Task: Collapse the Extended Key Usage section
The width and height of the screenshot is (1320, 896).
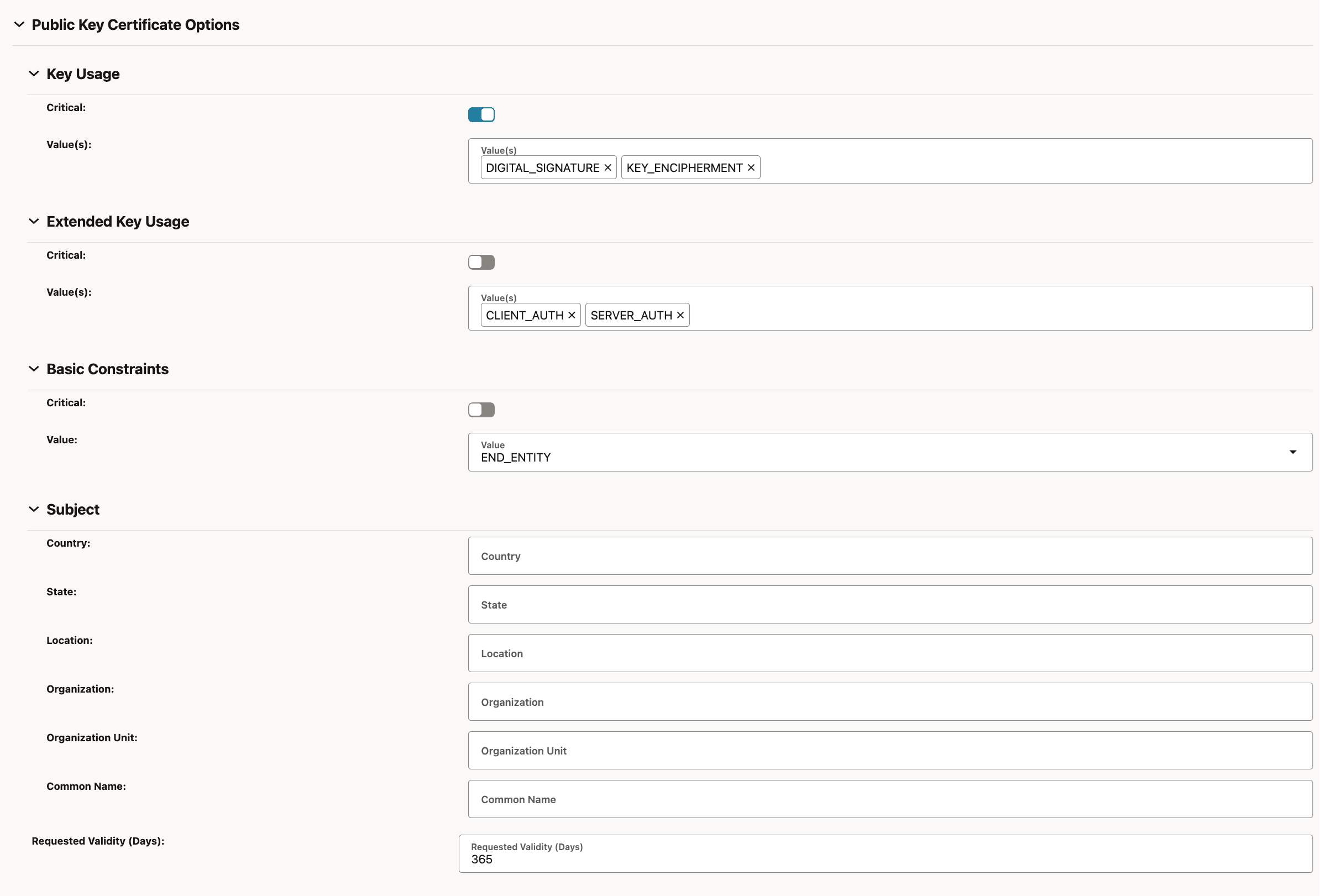Action: pyautogui.click(x=34, y=221)
